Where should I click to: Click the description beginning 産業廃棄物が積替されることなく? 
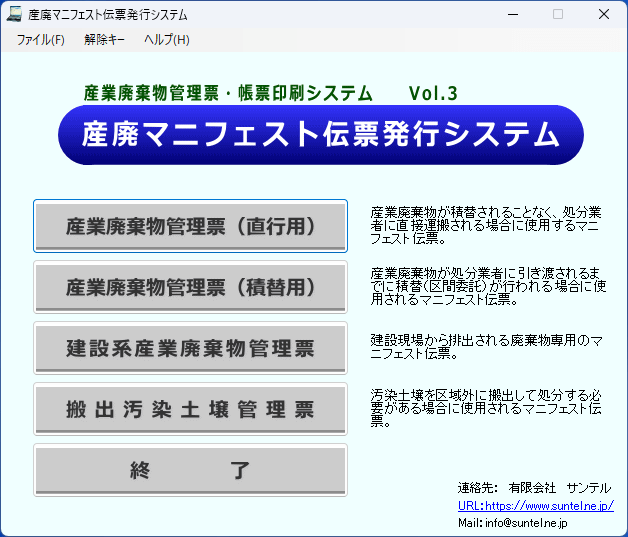click(x=486, y=225)
